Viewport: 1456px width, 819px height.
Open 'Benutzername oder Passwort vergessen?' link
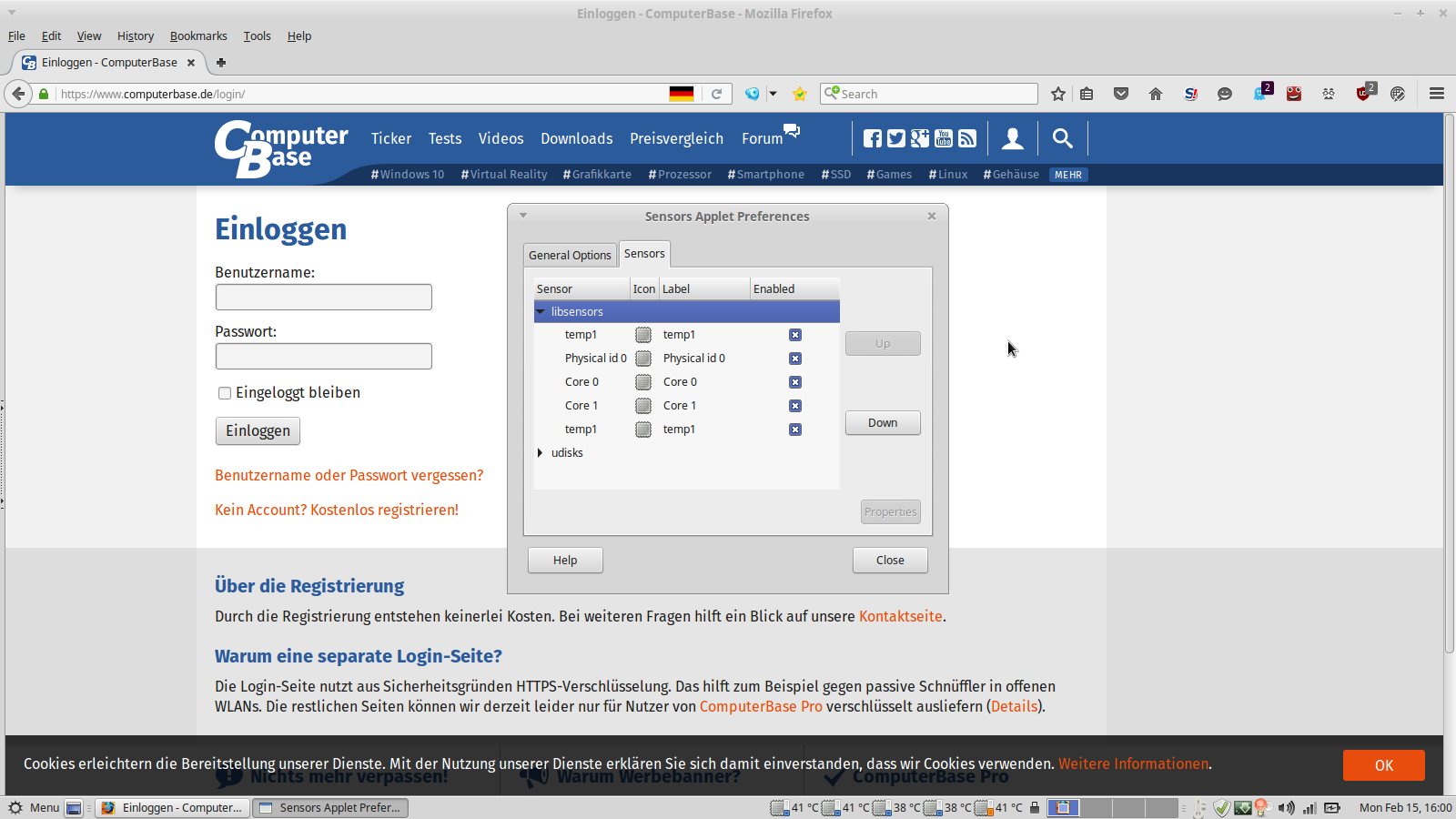(349, 476)
